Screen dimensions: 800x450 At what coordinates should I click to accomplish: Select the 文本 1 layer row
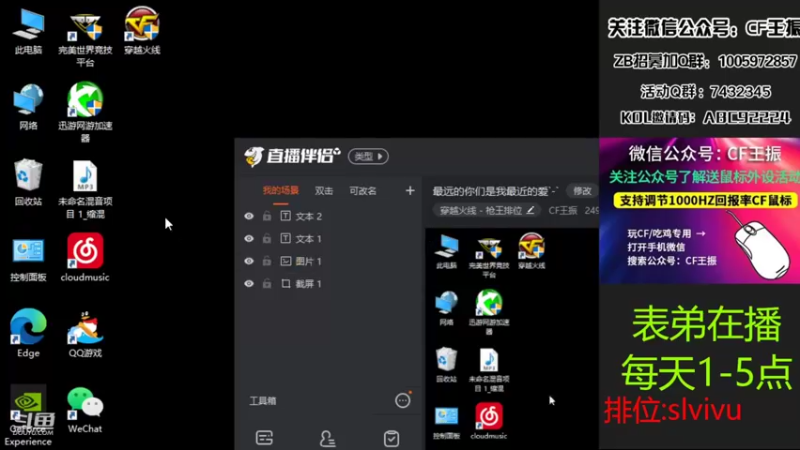click(330, 239)
